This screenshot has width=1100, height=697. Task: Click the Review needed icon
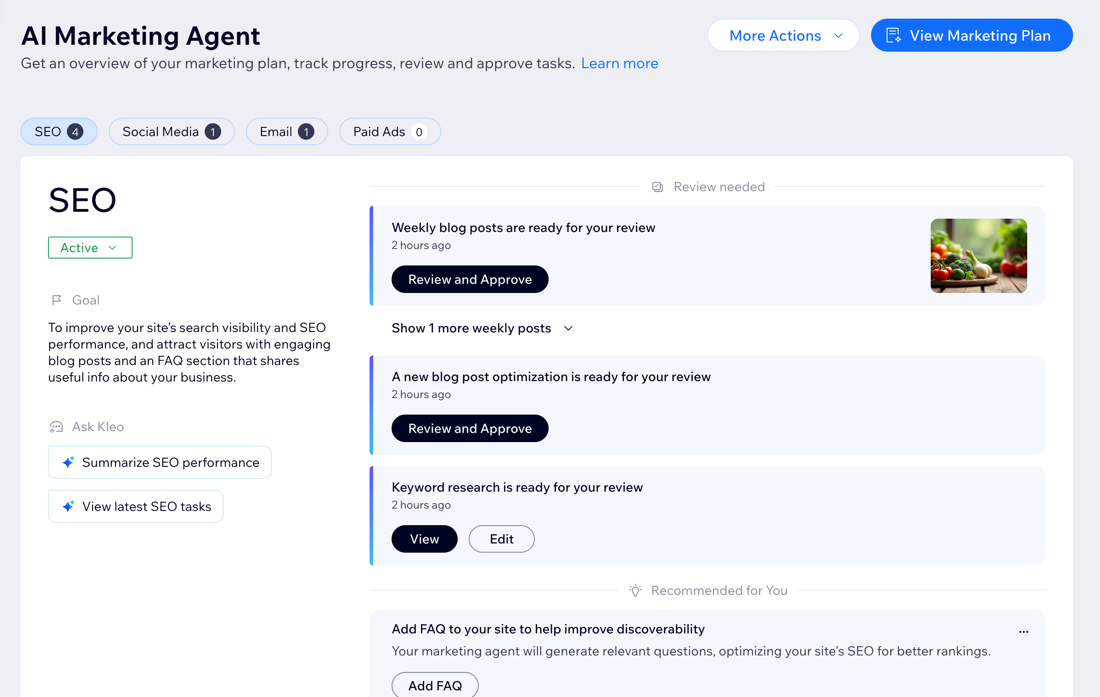point(657,187)
